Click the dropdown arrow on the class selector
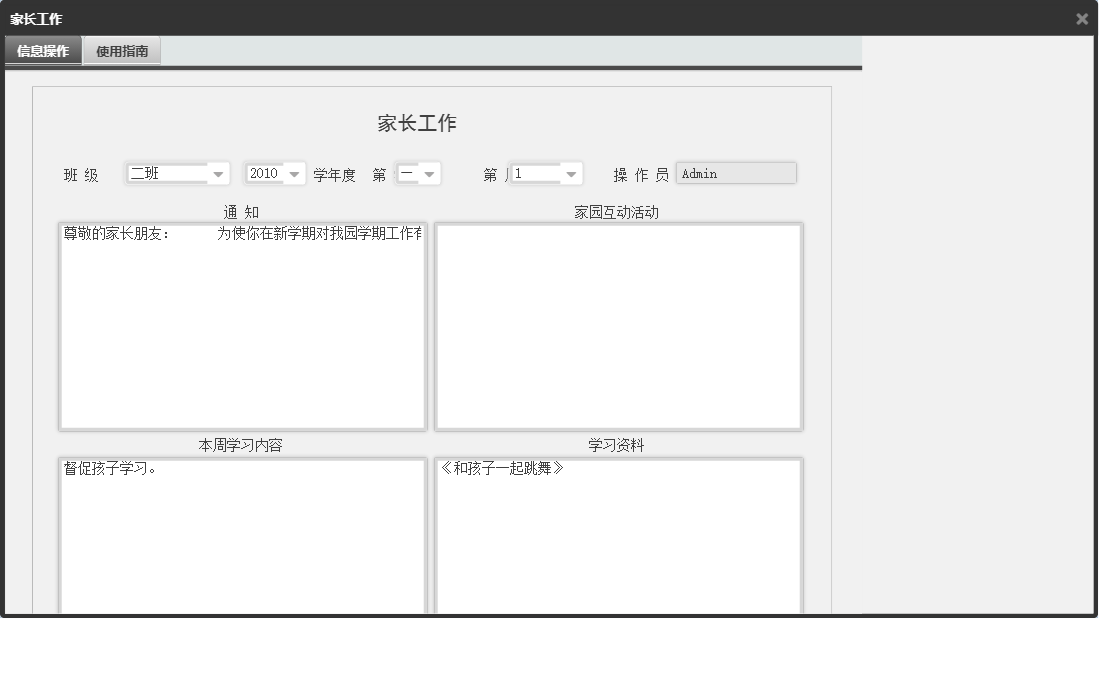This screenshot has width=1099, height=687. tap(218, 173)
